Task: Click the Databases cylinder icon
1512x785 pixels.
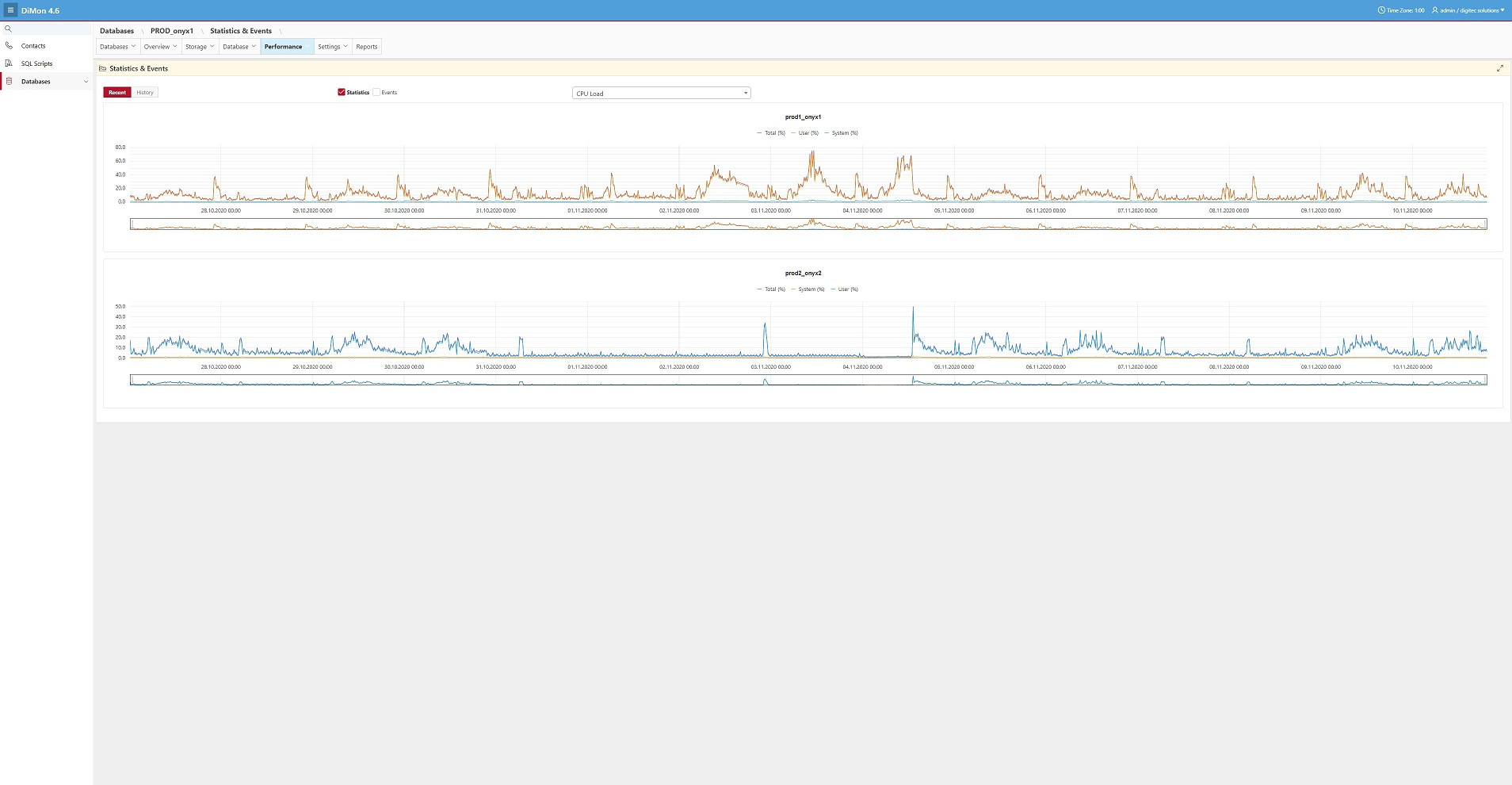Action: (x=9, y=82)
